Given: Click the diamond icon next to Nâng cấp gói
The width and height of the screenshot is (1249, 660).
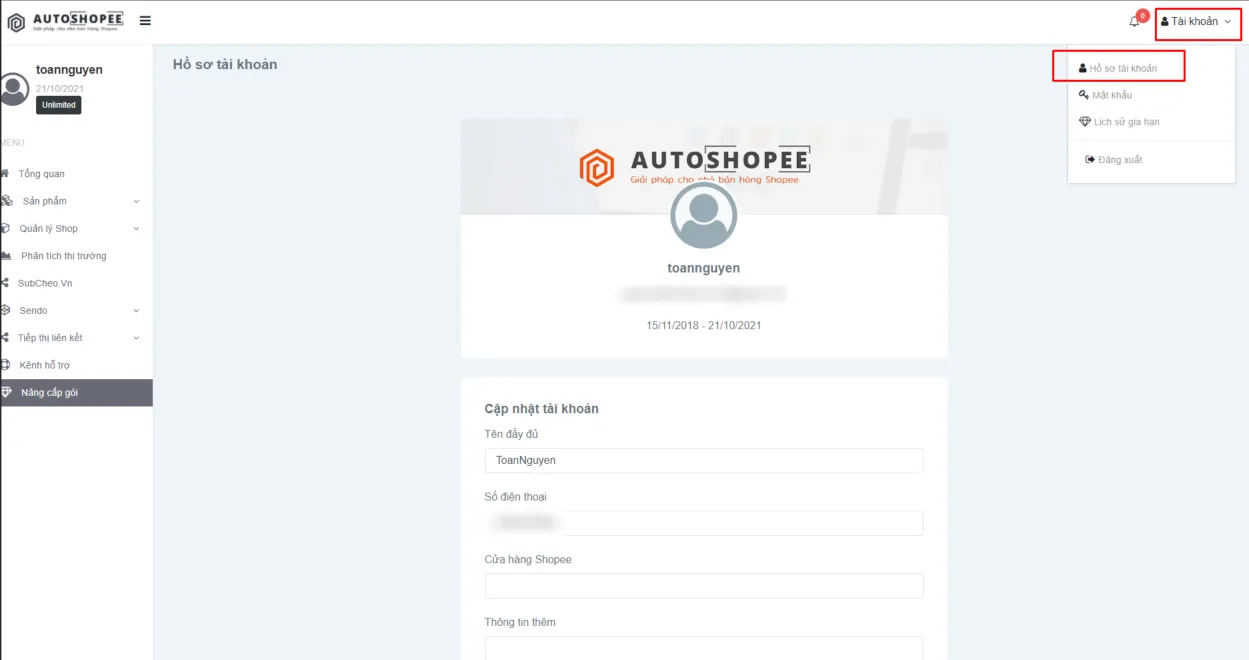Looking at the screenshot, I should tap(7, 392).
